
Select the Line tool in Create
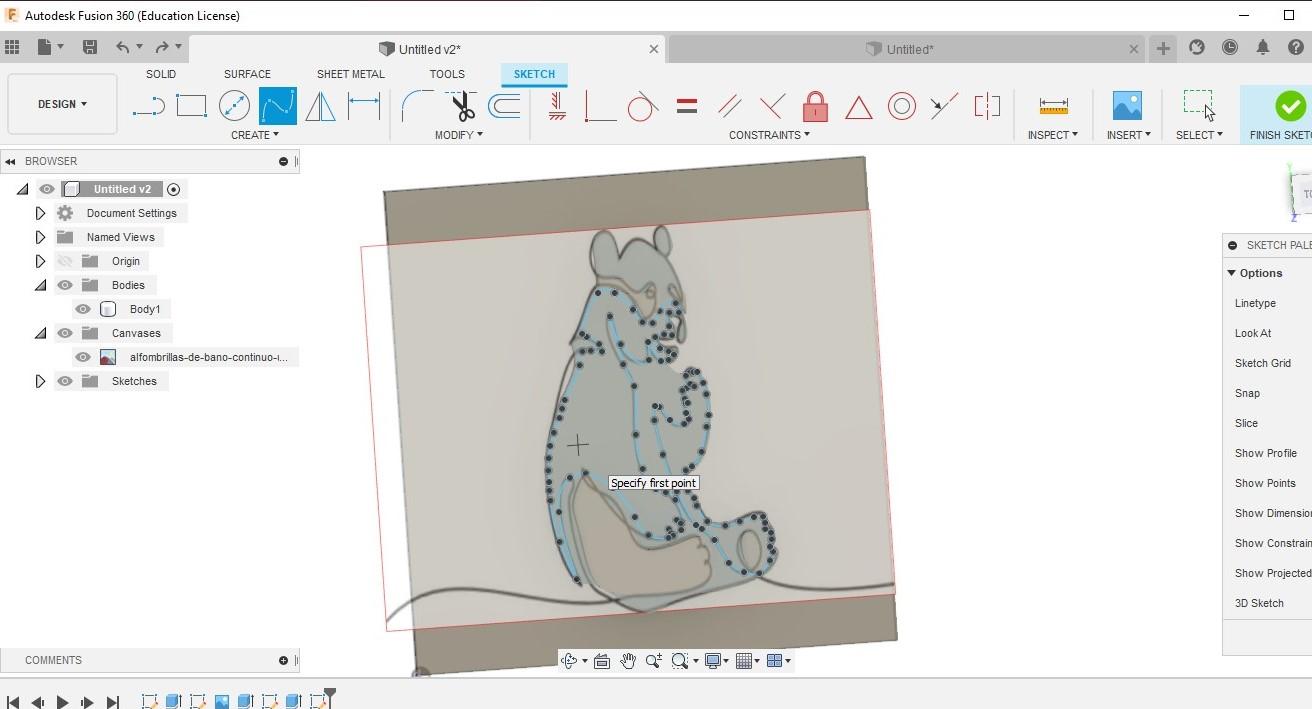point(149,106)
